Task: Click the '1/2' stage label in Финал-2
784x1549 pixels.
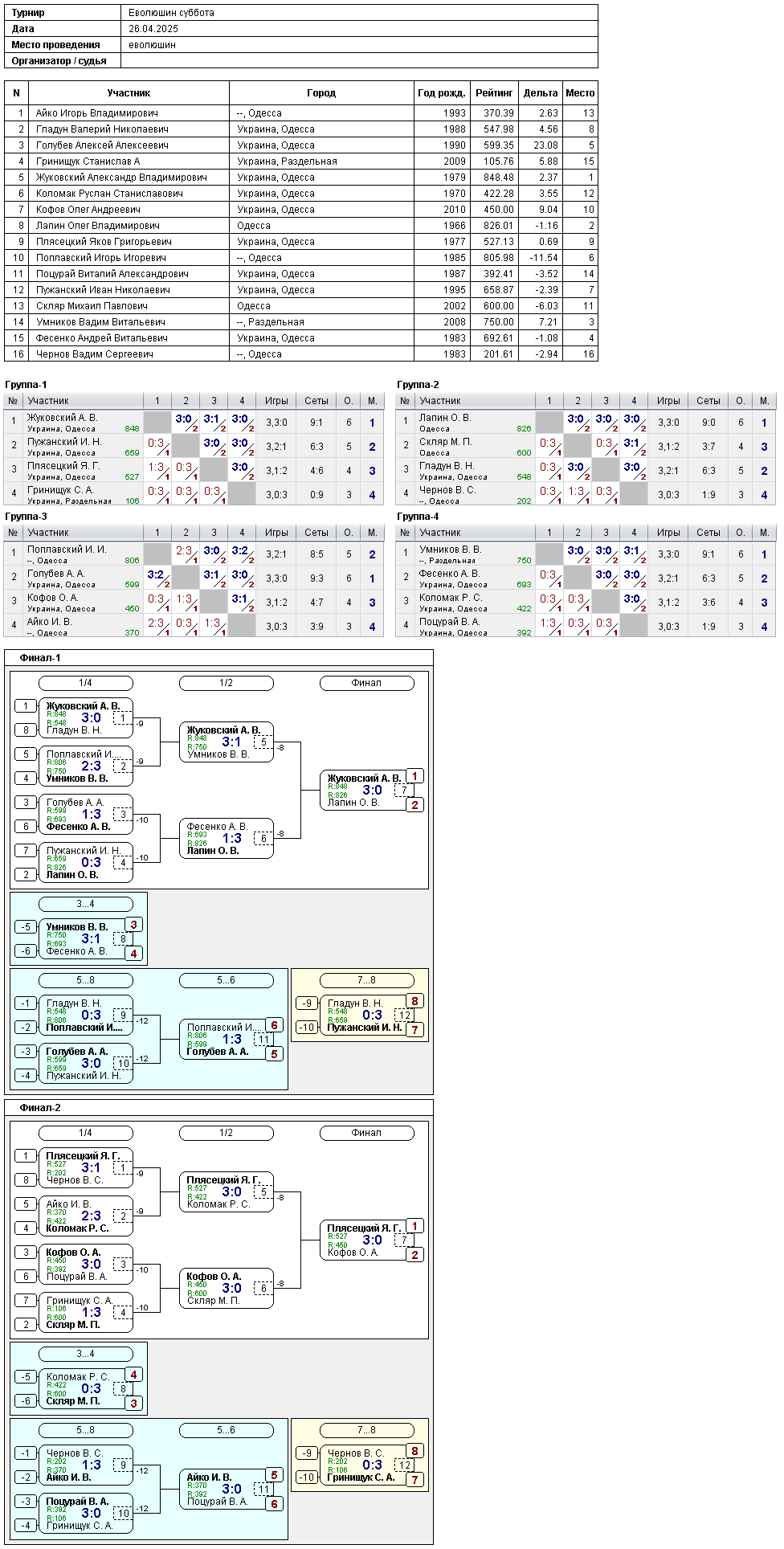Action: pos(226,1133)
